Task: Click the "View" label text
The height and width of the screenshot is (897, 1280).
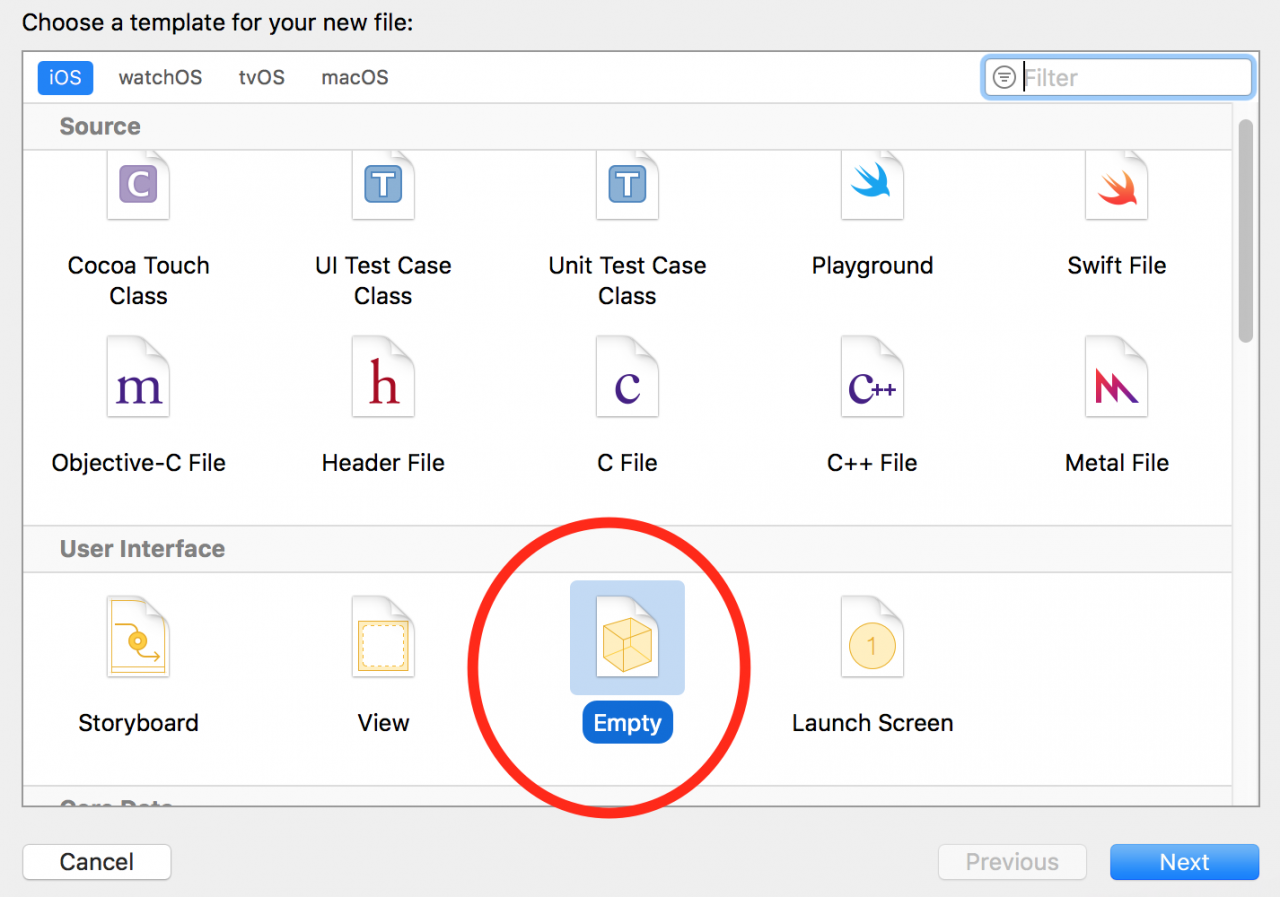Action: coord(383,723)
